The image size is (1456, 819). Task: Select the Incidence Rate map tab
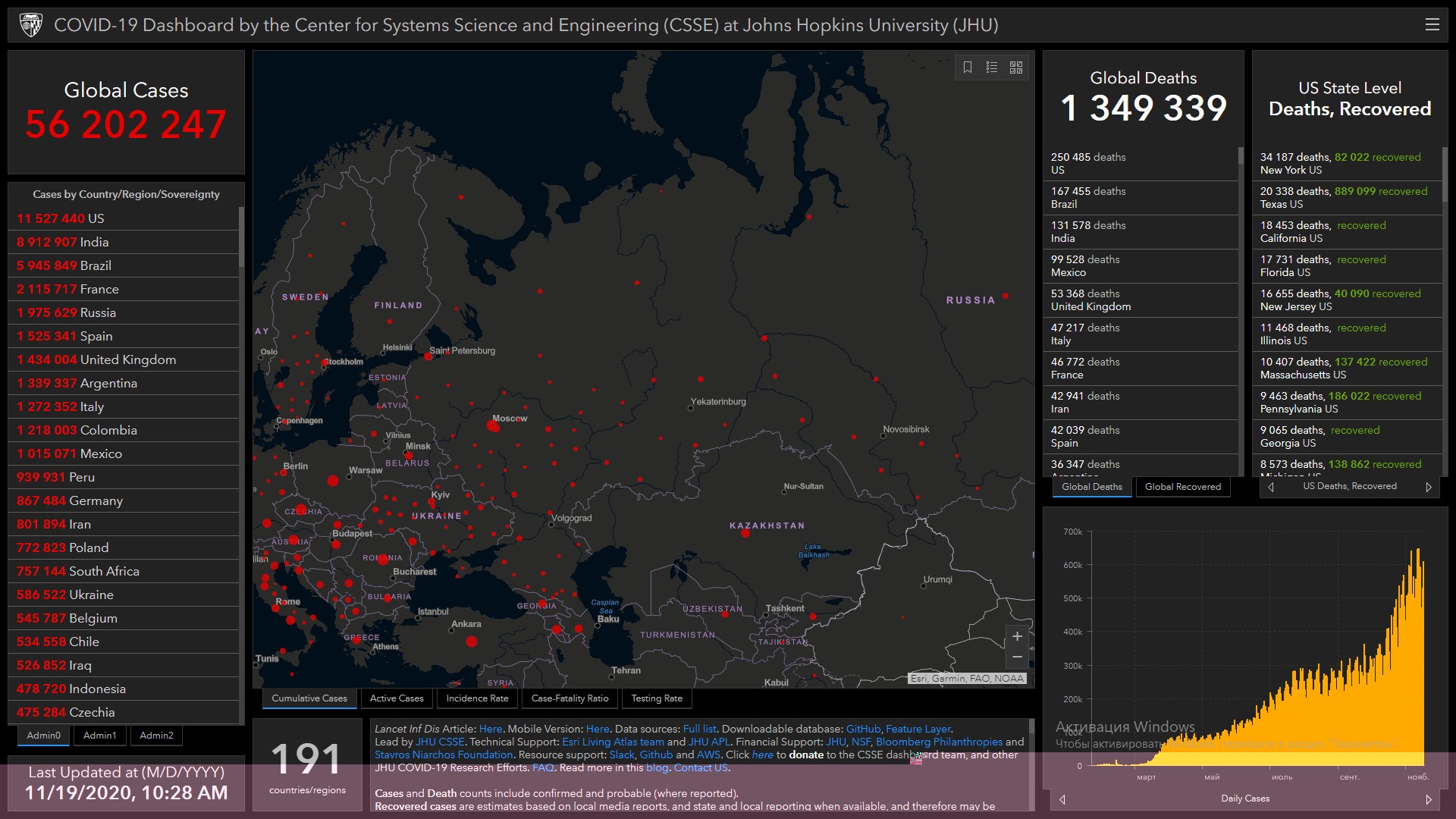477,698
